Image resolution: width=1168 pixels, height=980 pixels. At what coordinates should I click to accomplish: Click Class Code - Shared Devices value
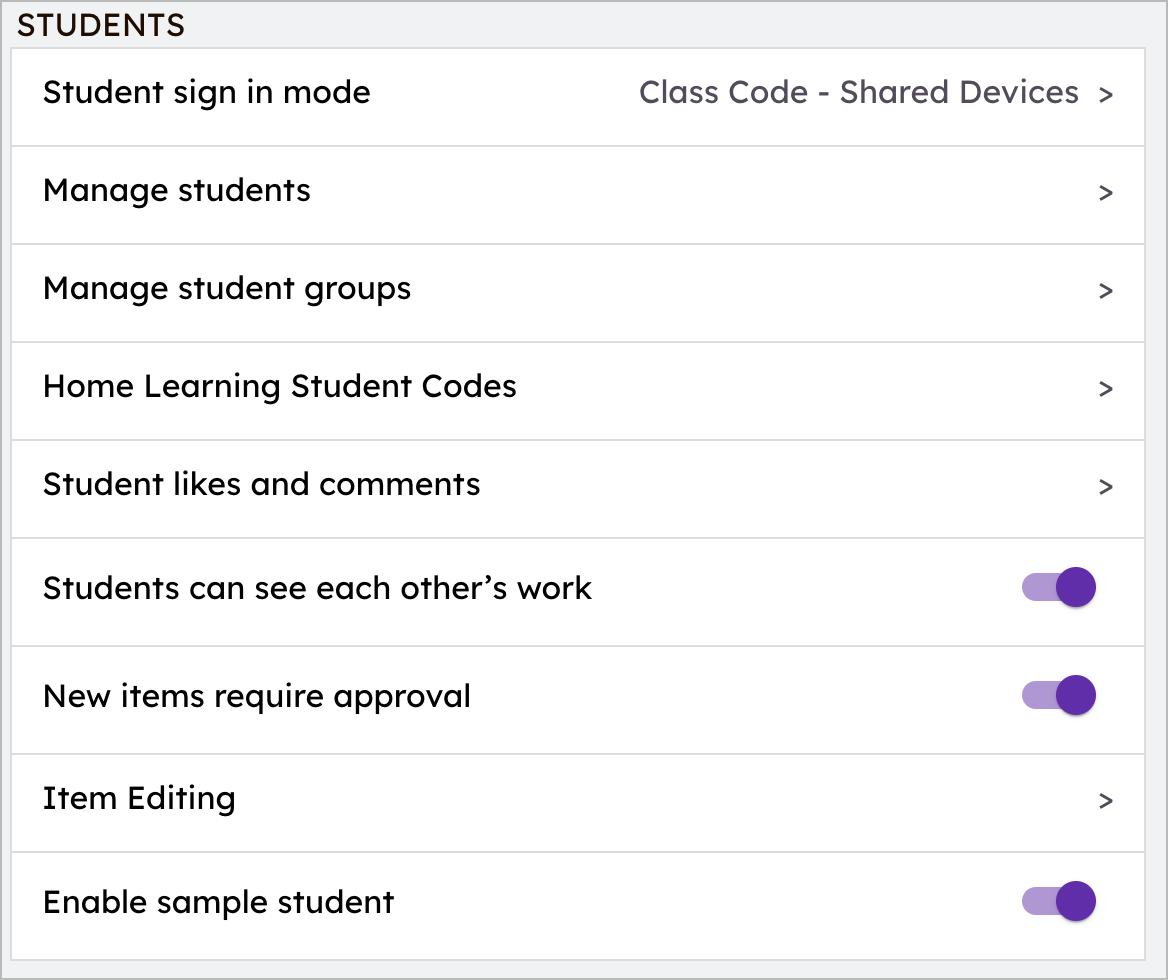(858, 93)
